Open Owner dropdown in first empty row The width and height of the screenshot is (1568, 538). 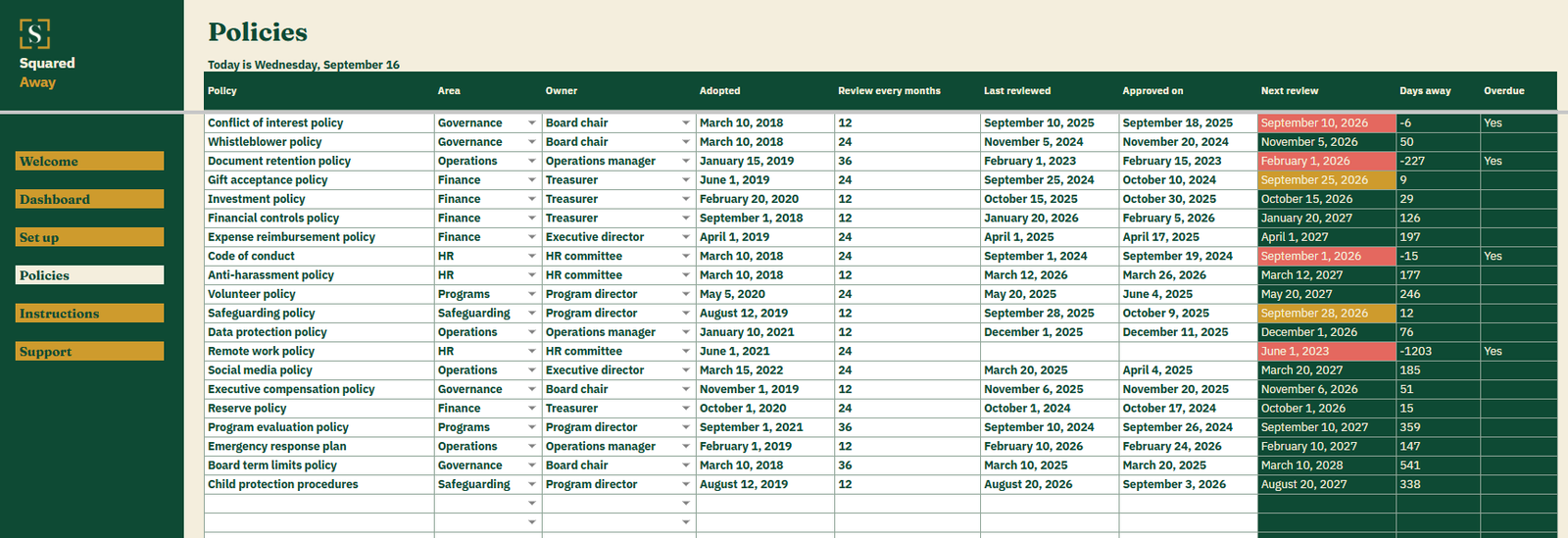pos(686,504)
